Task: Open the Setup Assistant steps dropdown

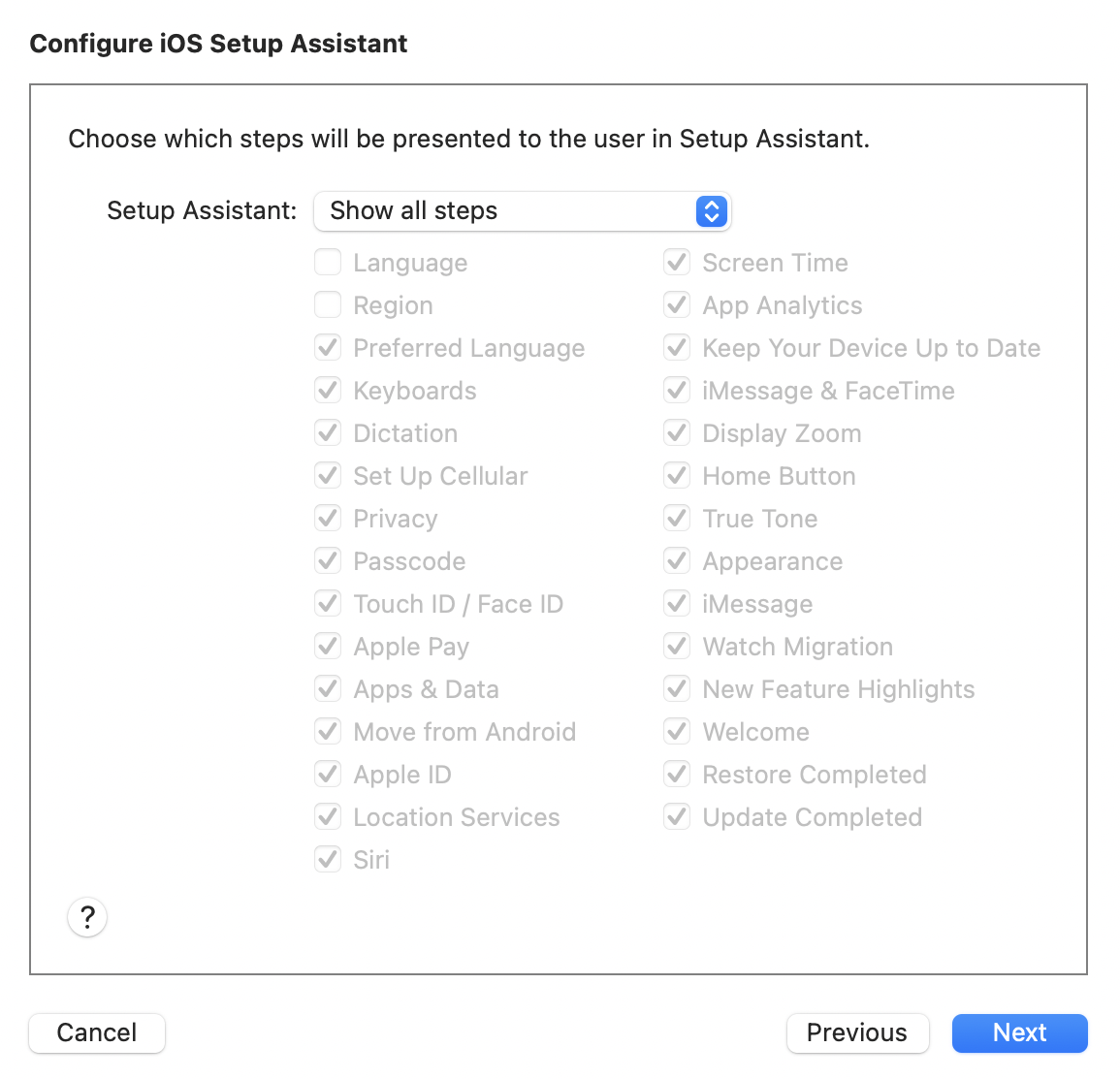Action: click(522, 210)
